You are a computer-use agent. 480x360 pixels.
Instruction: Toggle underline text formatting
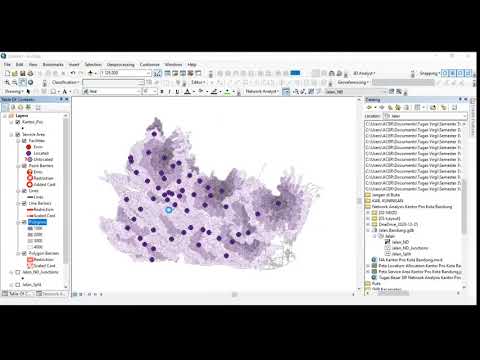tap(177, 91)
